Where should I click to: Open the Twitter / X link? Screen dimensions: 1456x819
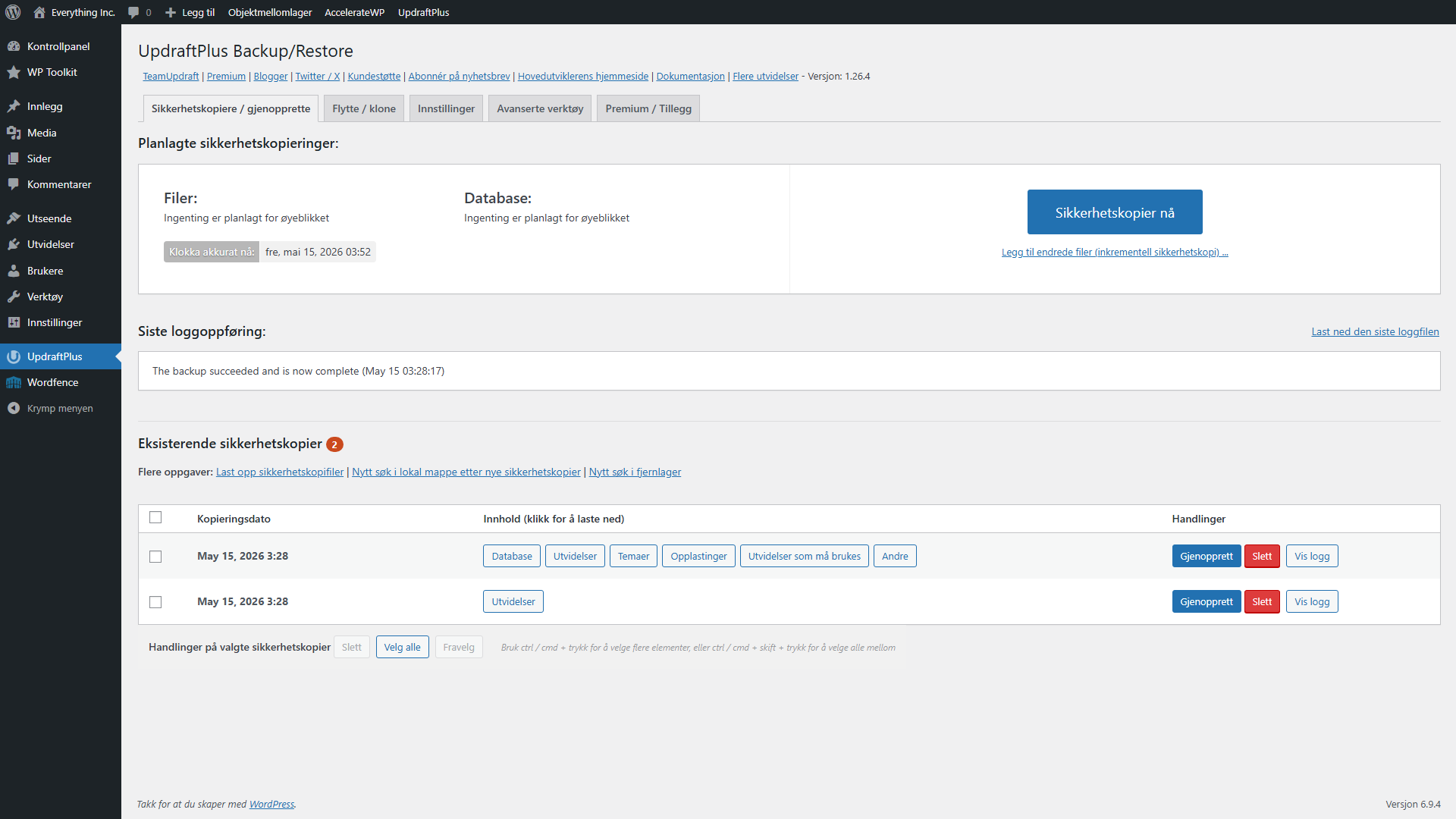pyautogui.click(x=317, y=76)
